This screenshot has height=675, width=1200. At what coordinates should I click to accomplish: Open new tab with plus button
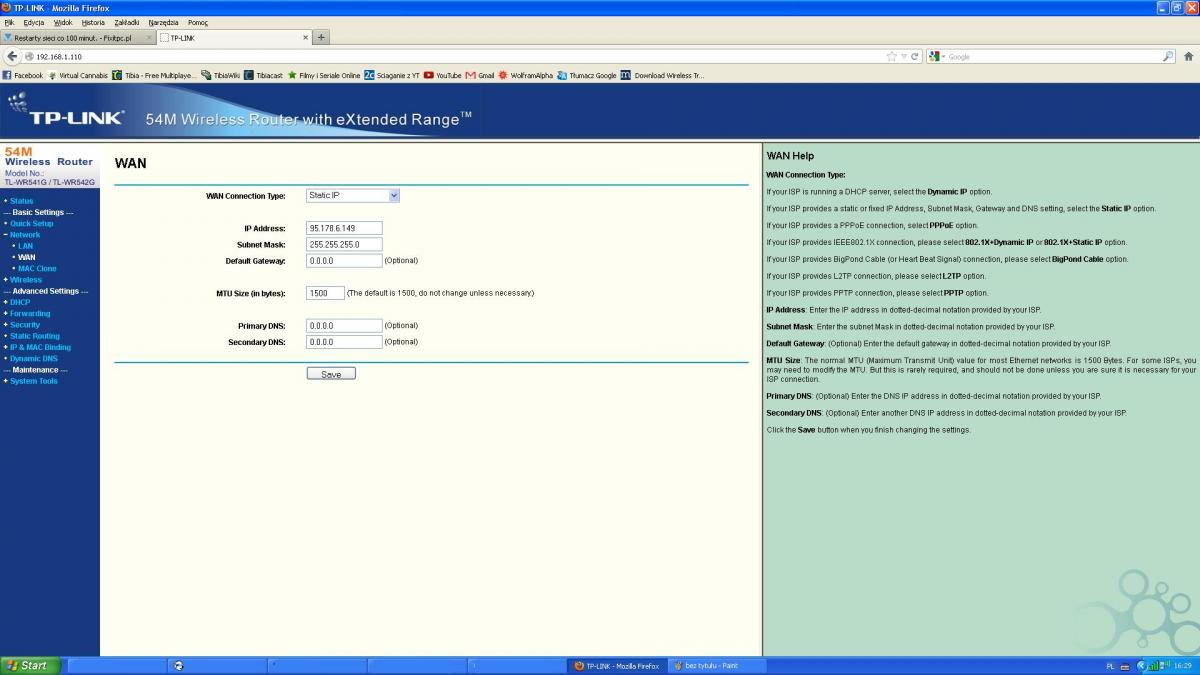click(321, 37)
